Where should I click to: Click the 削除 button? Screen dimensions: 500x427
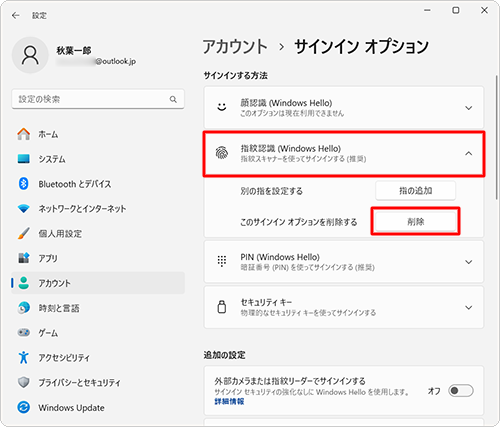[x=415, y=222]
